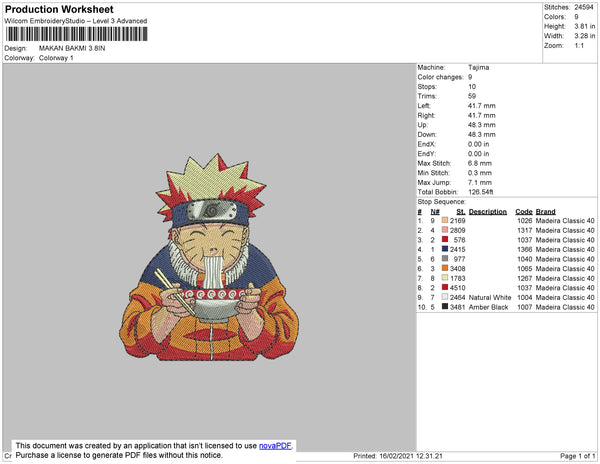Click the barcode under the title
600x464 pixels.
coord(77,34)
